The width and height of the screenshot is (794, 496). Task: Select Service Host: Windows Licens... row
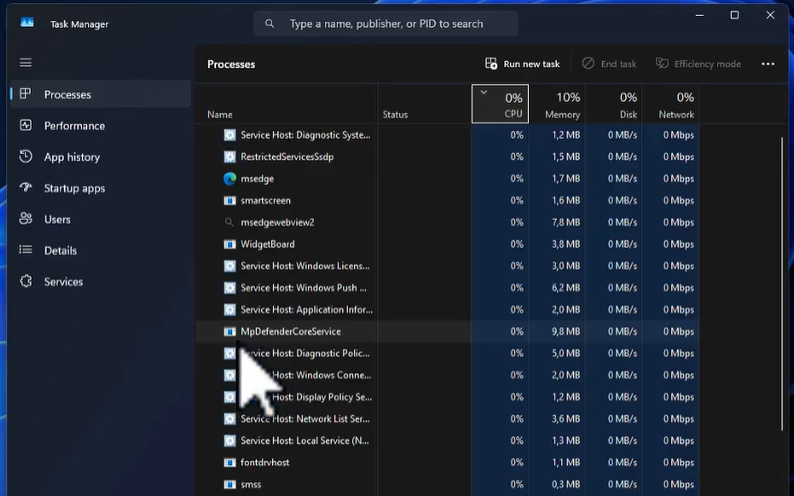[x=447, y=266]
